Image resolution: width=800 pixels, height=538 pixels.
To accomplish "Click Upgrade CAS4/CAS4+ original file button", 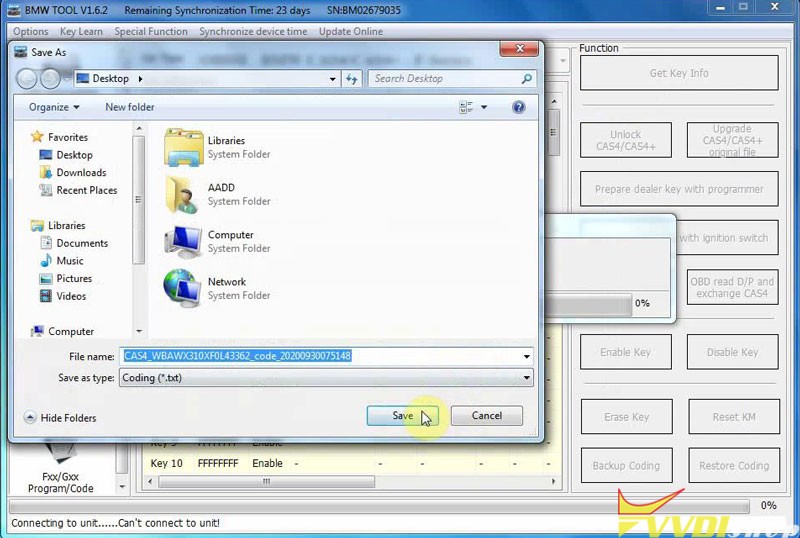I will pyautogui.click(x=732, y=140).
